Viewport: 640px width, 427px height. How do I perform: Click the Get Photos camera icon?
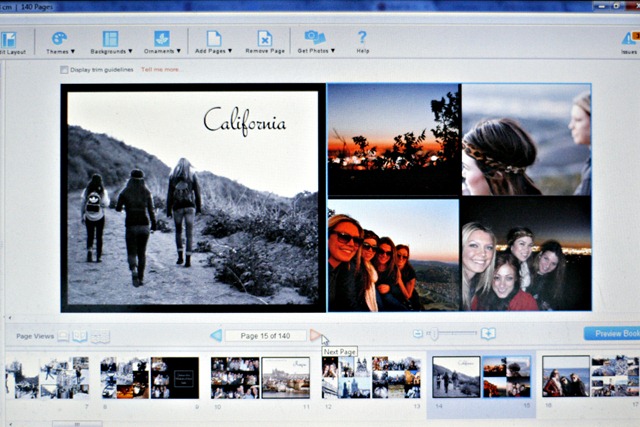(315, 40)
